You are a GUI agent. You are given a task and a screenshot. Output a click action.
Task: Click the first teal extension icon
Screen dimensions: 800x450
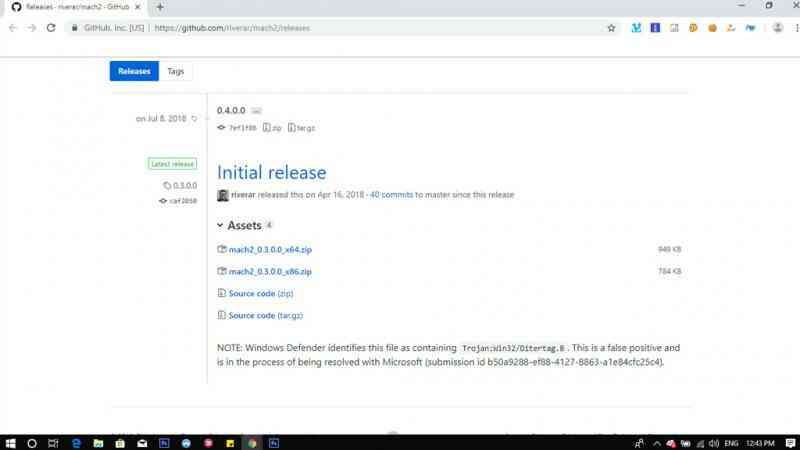tap(636, 28)
